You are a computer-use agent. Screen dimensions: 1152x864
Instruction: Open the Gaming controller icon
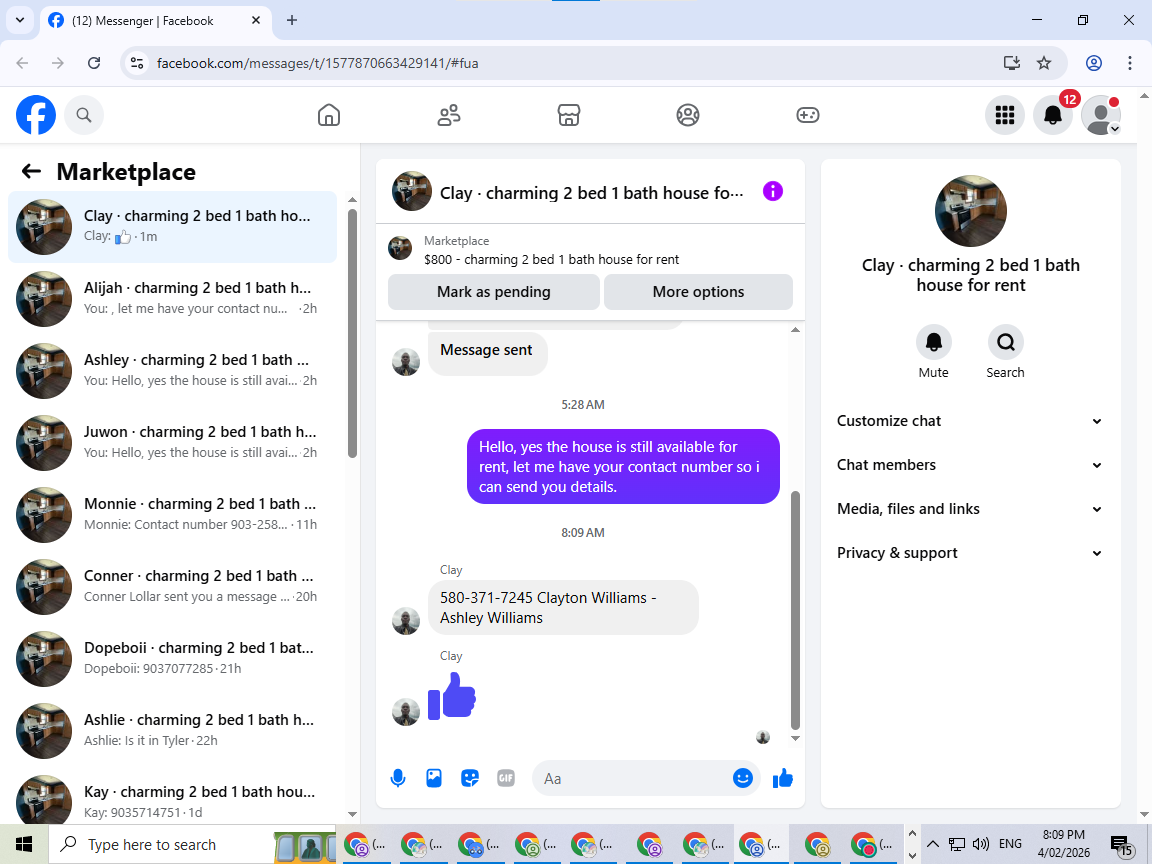coord(807,115)
